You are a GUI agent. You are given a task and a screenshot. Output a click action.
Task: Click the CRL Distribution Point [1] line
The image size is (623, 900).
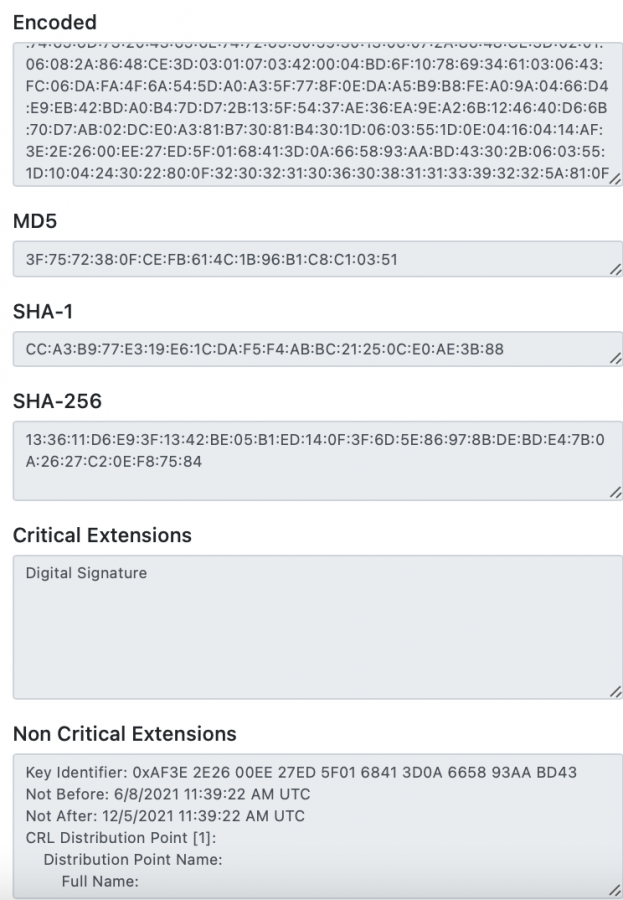click(x=121, y=838)
